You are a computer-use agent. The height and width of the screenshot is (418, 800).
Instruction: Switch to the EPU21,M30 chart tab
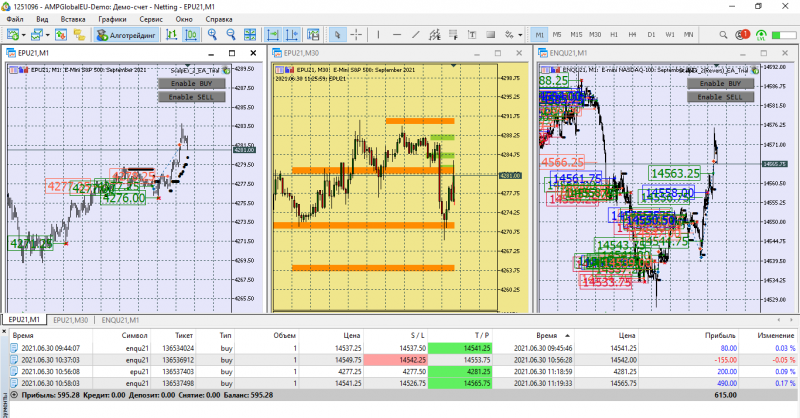pyautogui.click(x=70, y=320)
